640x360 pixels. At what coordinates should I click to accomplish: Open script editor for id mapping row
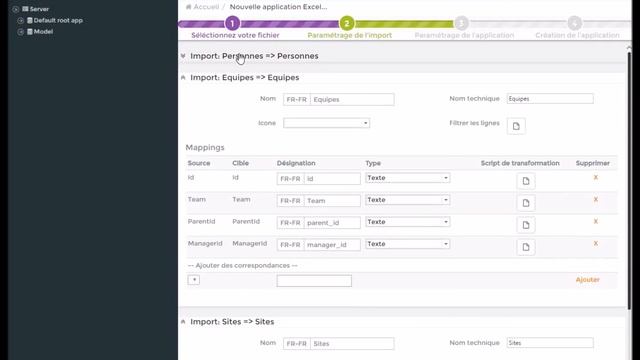point(526,181)
